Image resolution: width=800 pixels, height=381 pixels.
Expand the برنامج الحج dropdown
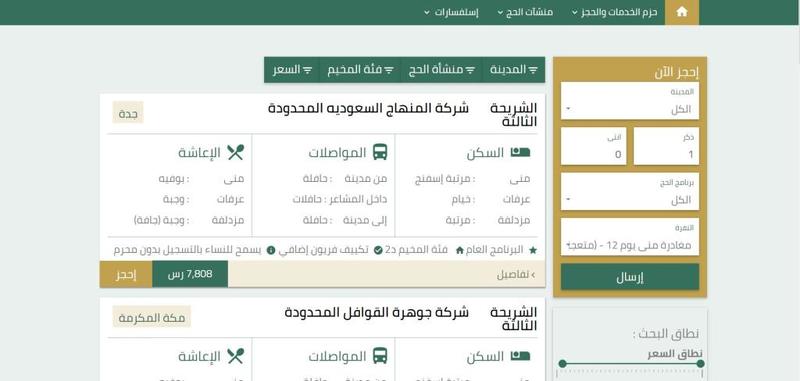tap(630, 192)
